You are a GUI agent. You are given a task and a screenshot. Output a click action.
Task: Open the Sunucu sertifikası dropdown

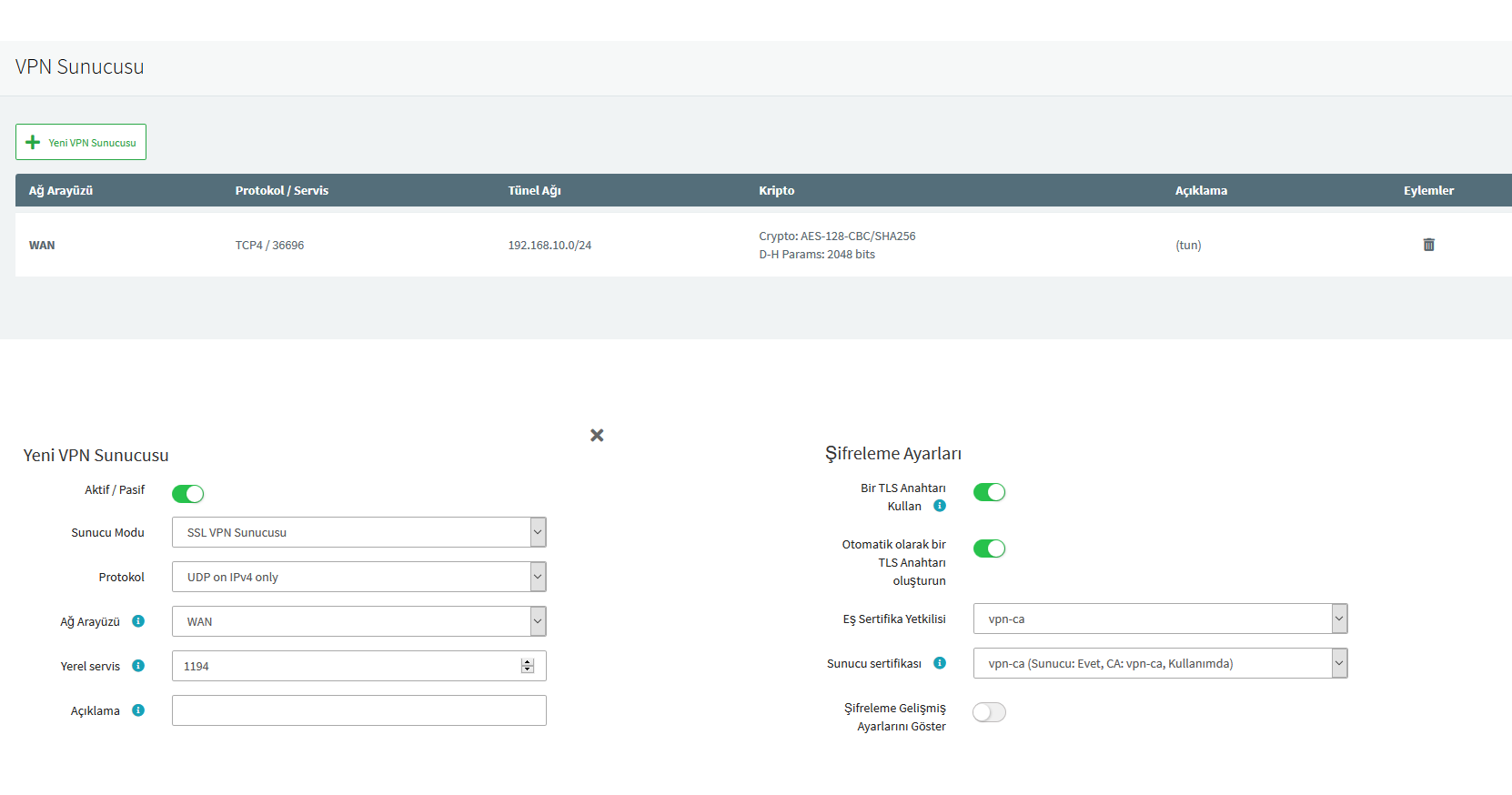click(x=1159, y=663)
